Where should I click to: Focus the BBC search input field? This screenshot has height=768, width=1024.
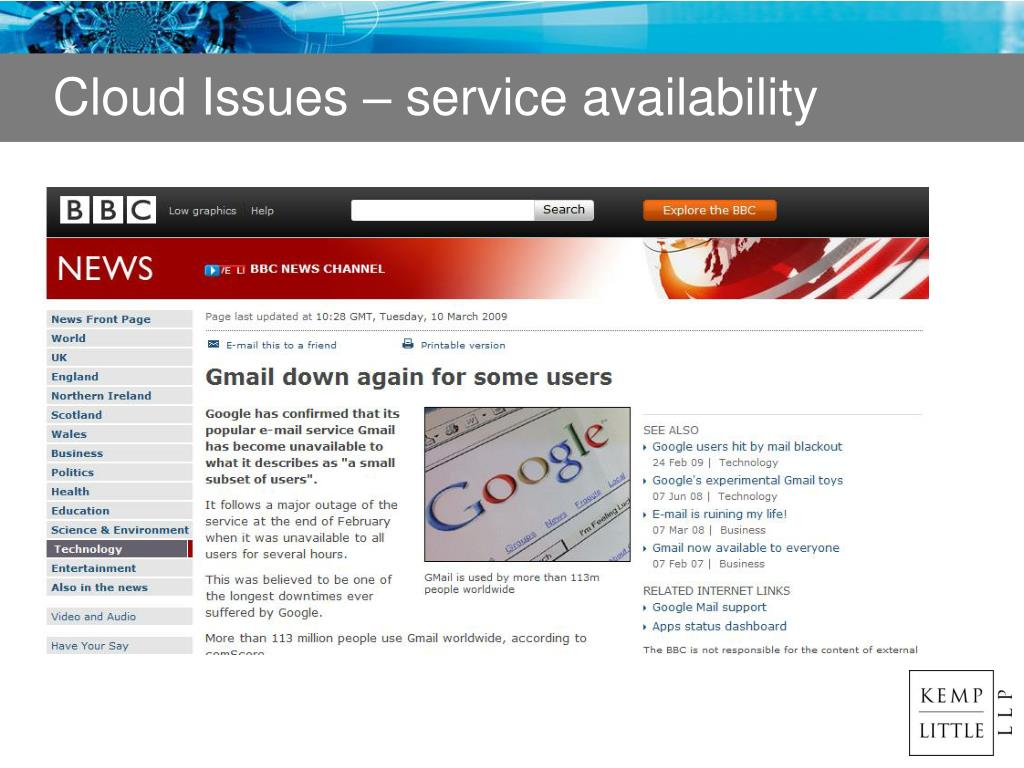pyautogui.click(x=442, y=210)
